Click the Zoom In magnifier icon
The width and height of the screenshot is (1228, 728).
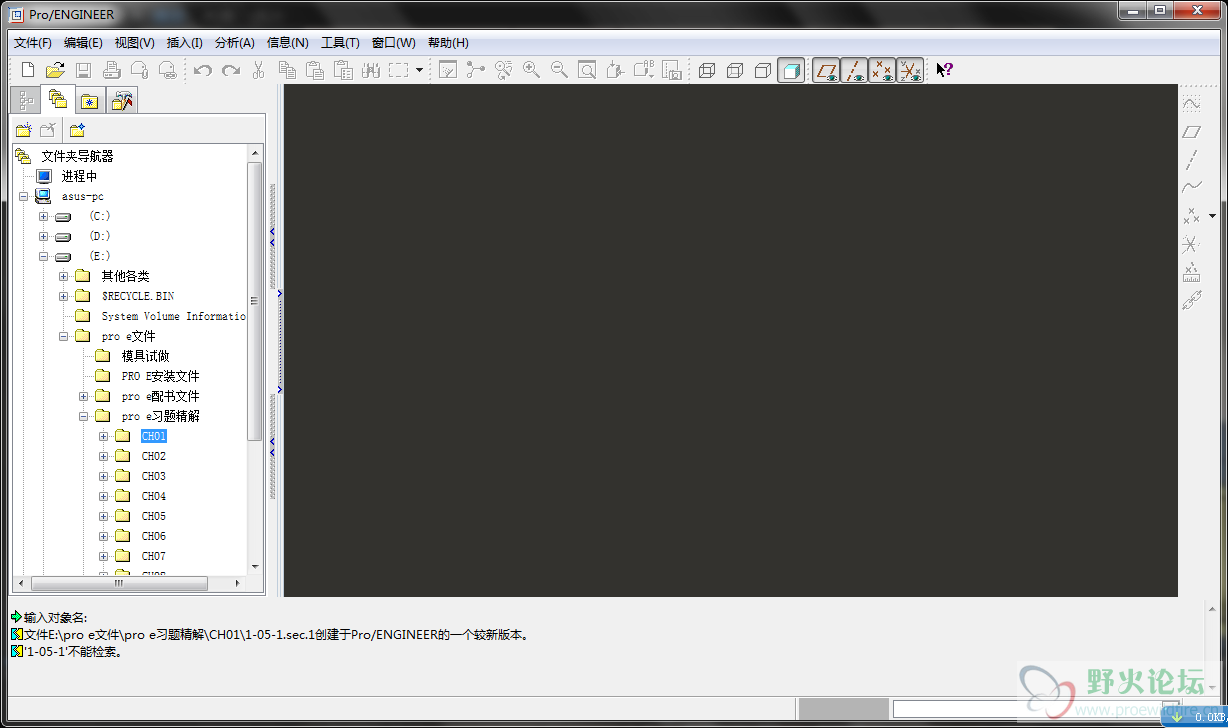coord(531,70)
